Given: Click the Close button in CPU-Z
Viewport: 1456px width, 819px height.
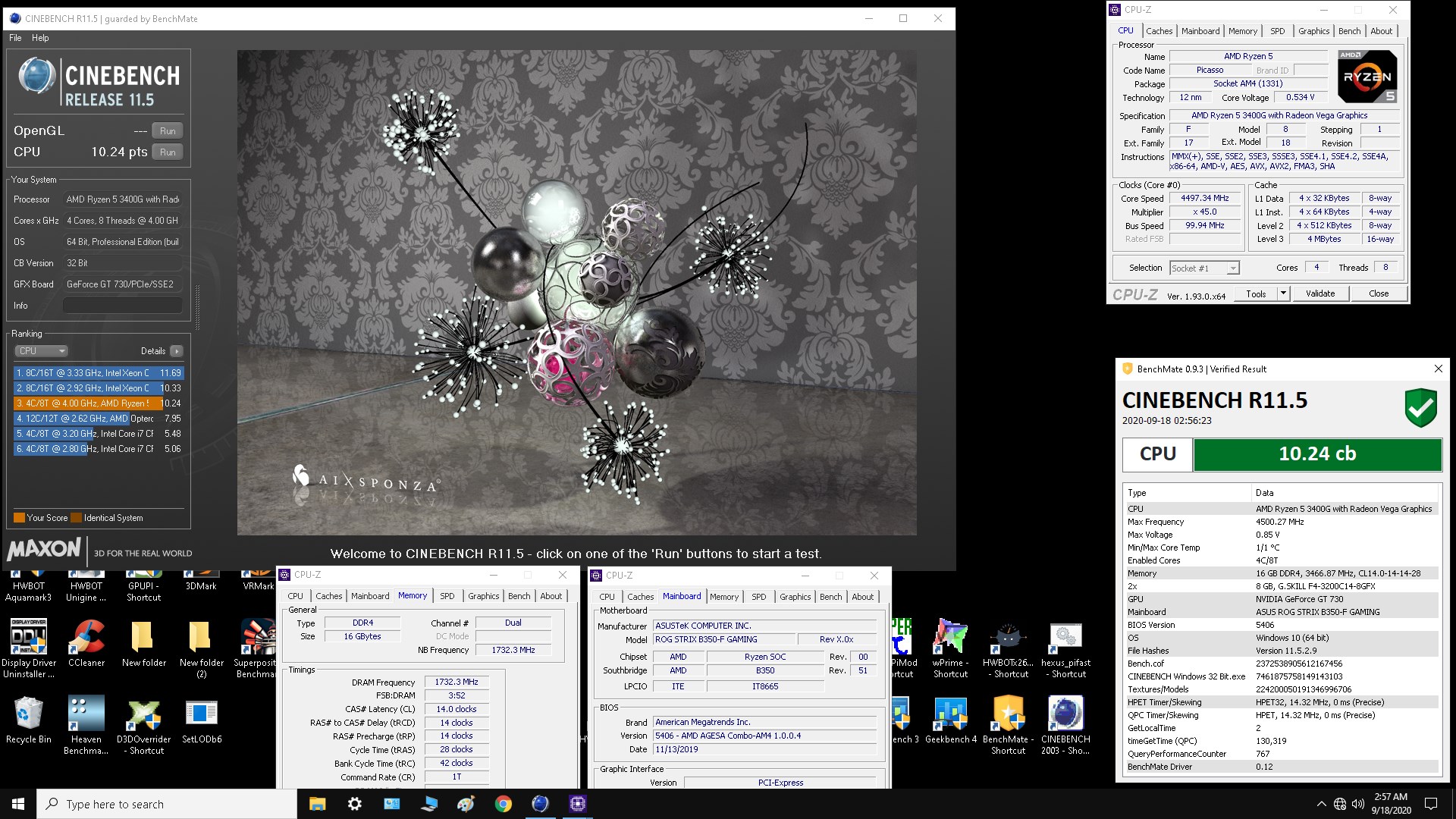Looking at the screenshot, I should [x=1379, y=293].
